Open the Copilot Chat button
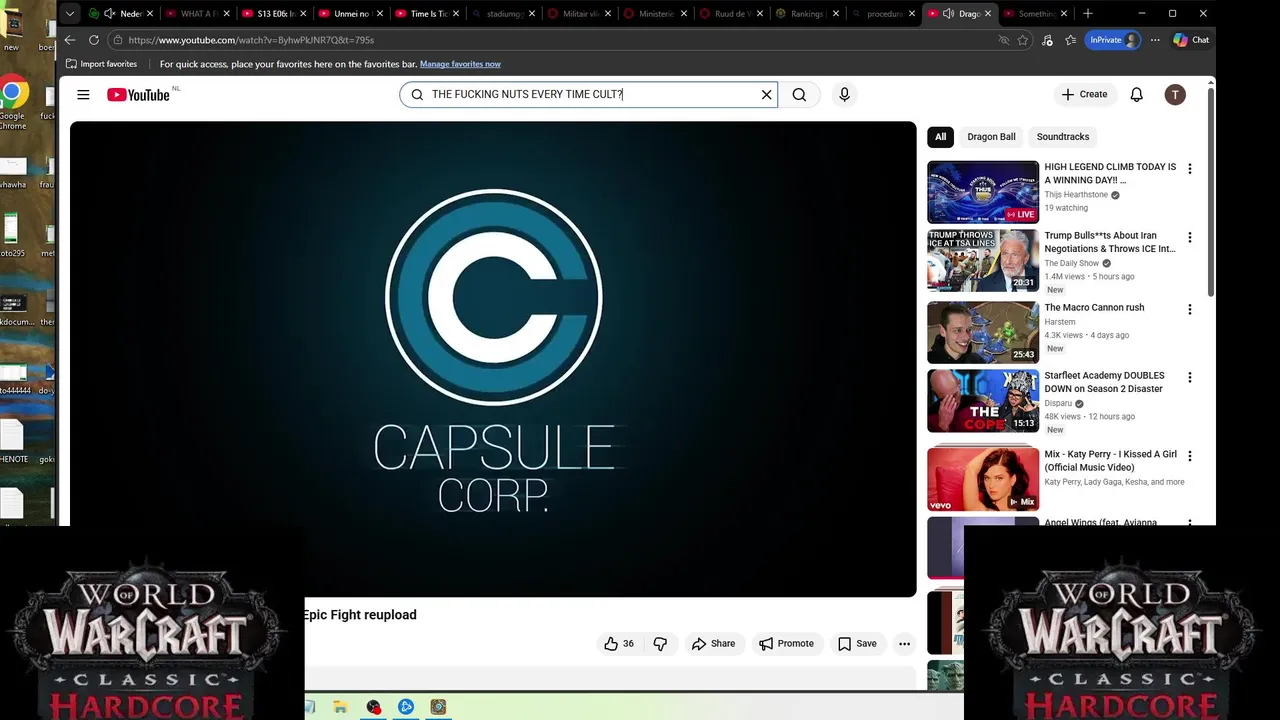Image resolution: width=1280 pixels, height=720 pixels. (1191, 40)
